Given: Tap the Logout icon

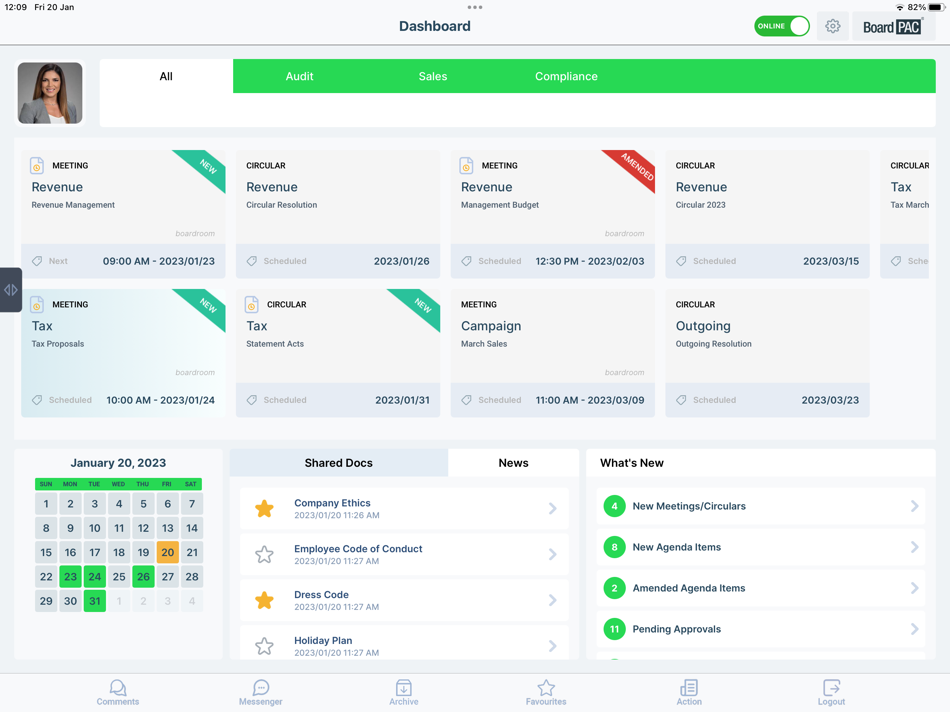Looking at the screenshot, I should 831,692.
